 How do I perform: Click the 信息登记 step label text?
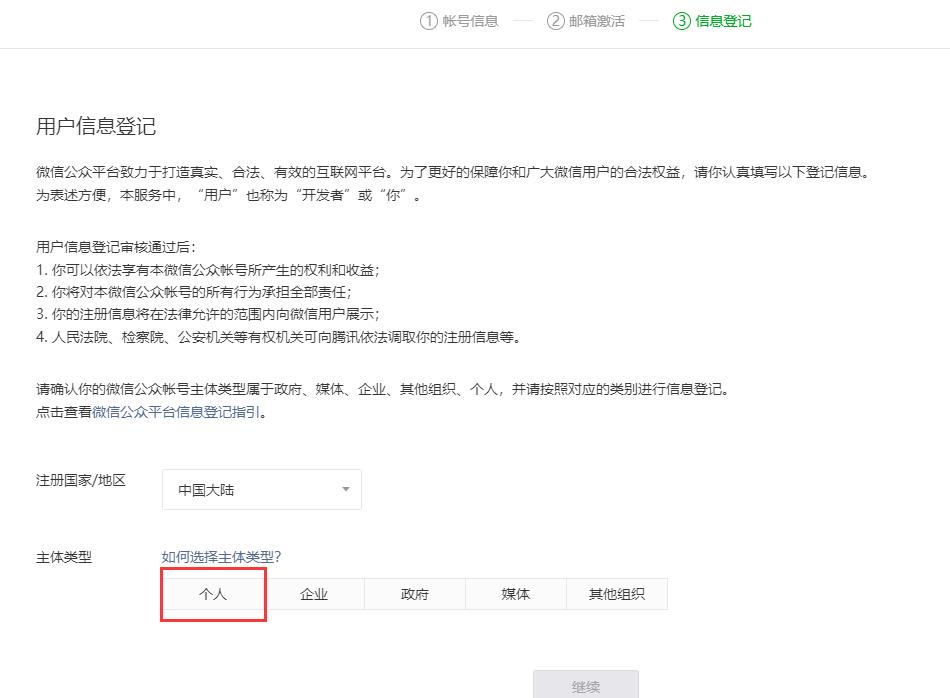pyautogui.click(x=722, y=21)
